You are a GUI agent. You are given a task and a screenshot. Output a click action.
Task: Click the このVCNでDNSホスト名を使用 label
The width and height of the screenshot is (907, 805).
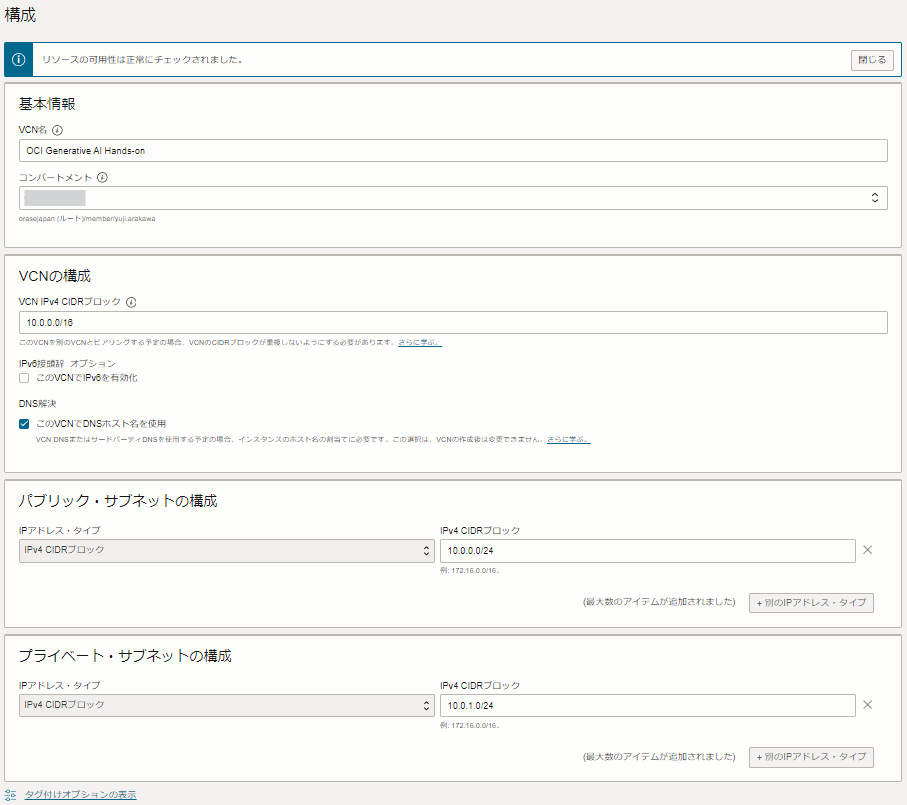[x=101, y=424]
